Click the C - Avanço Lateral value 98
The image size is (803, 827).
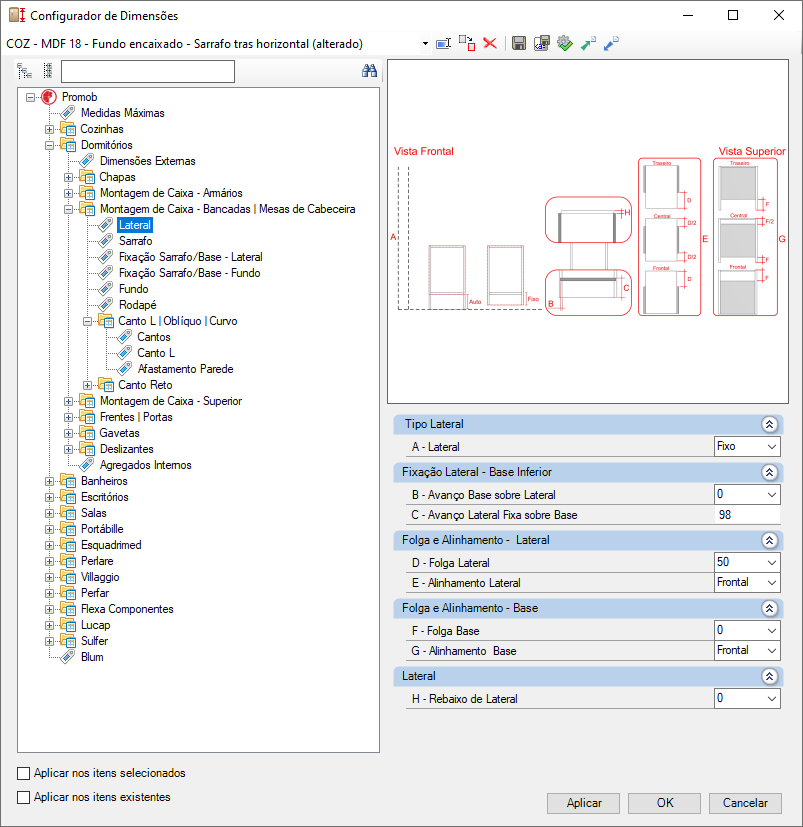click(747, 515)
